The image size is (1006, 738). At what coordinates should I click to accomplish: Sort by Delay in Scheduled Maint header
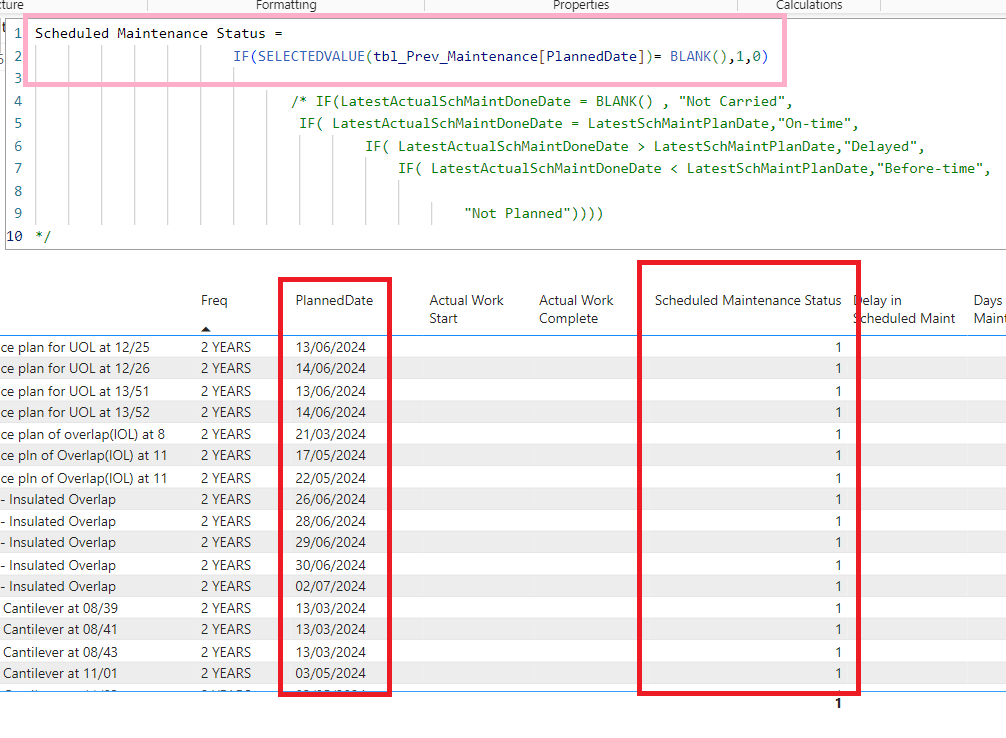click(x=904, y=309)
